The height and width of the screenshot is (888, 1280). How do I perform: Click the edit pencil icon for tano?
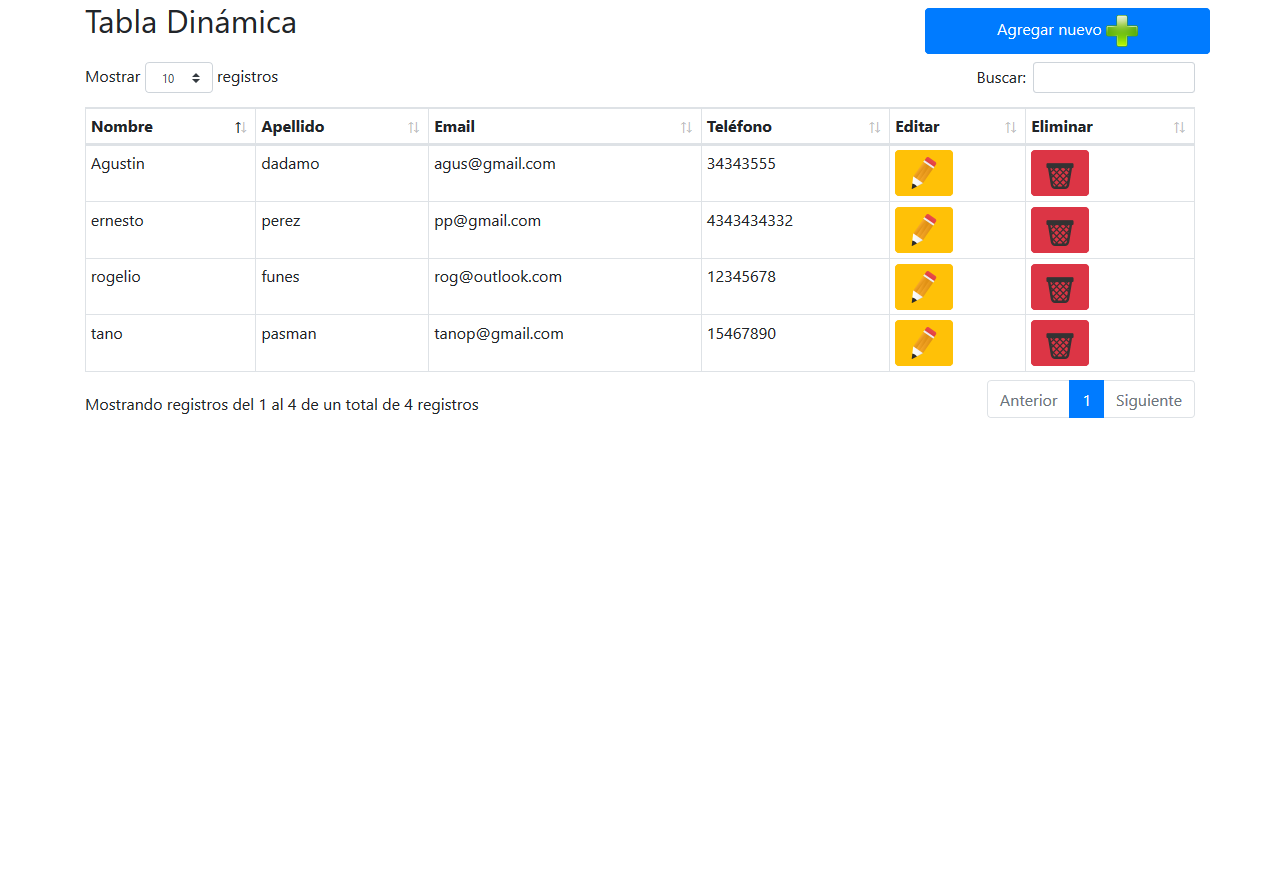click(x=923, y=342)
